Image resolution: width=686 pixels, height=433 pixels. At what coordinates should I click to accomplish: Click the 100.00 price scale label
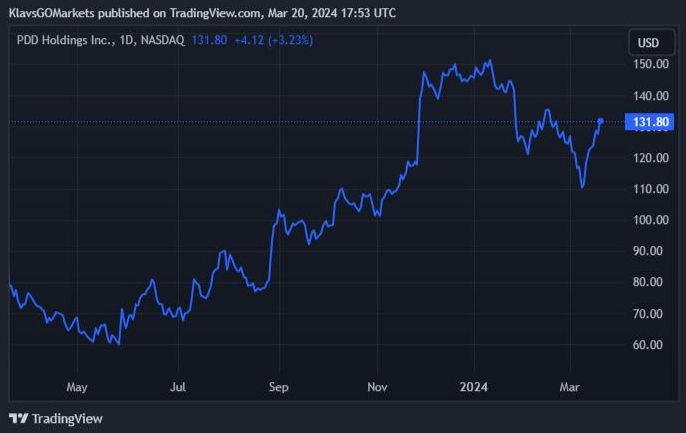[x=650, y=220]
